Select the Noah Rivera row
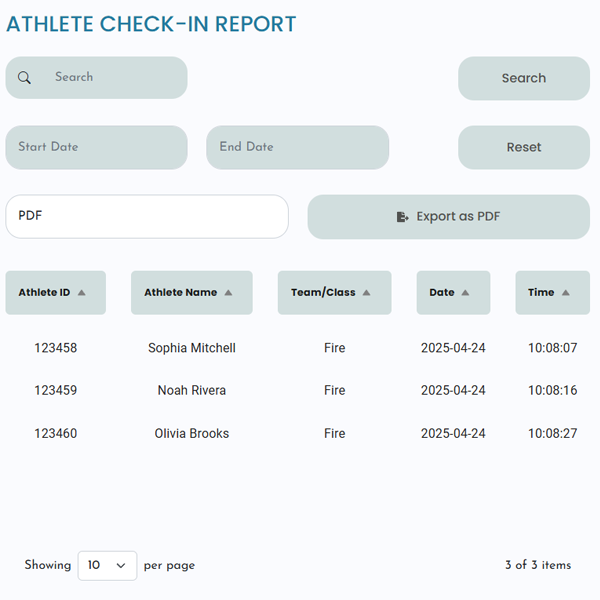The image size is (600, 600). pyautogui.click(x=192, y=390)
